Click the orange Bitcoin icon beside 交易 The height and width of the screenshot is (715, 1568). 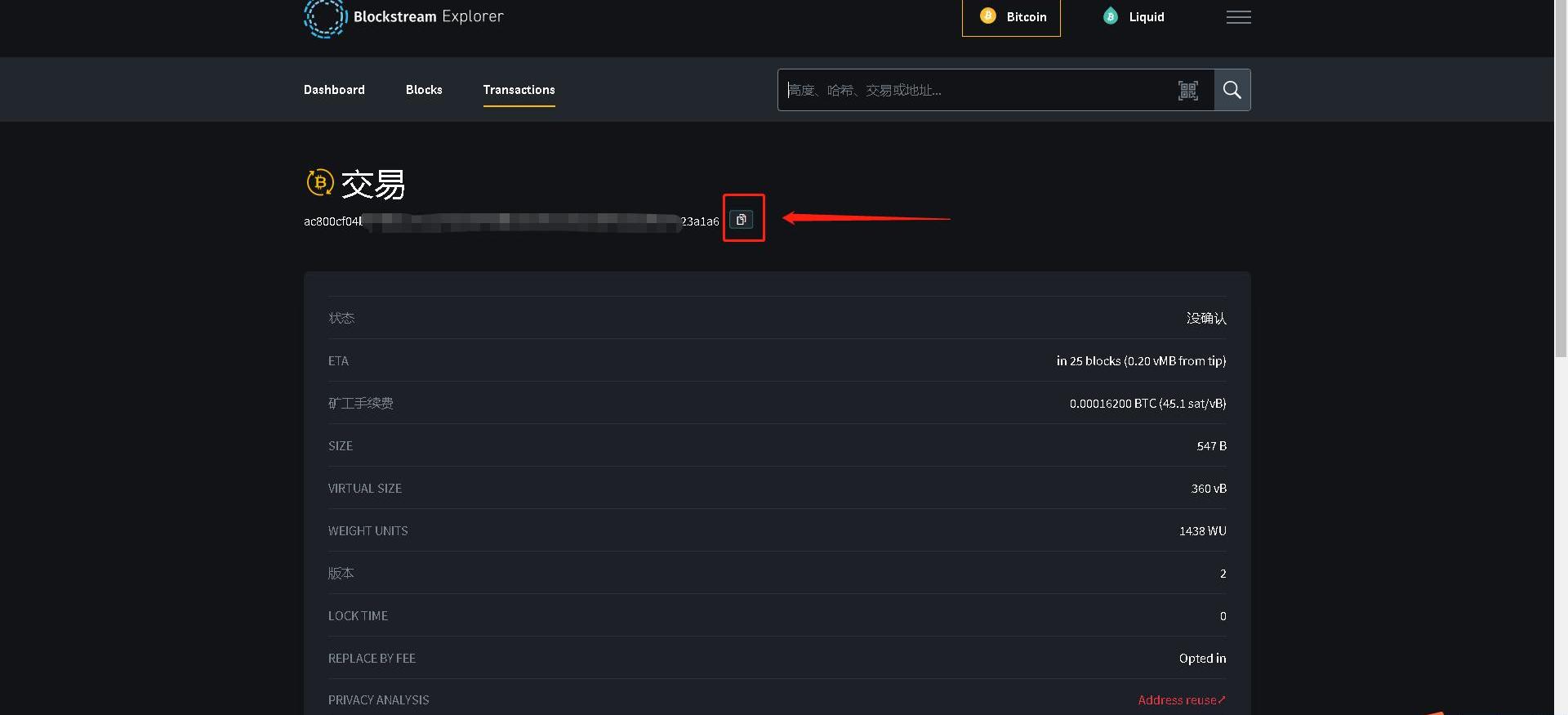[x=319, y=182]
